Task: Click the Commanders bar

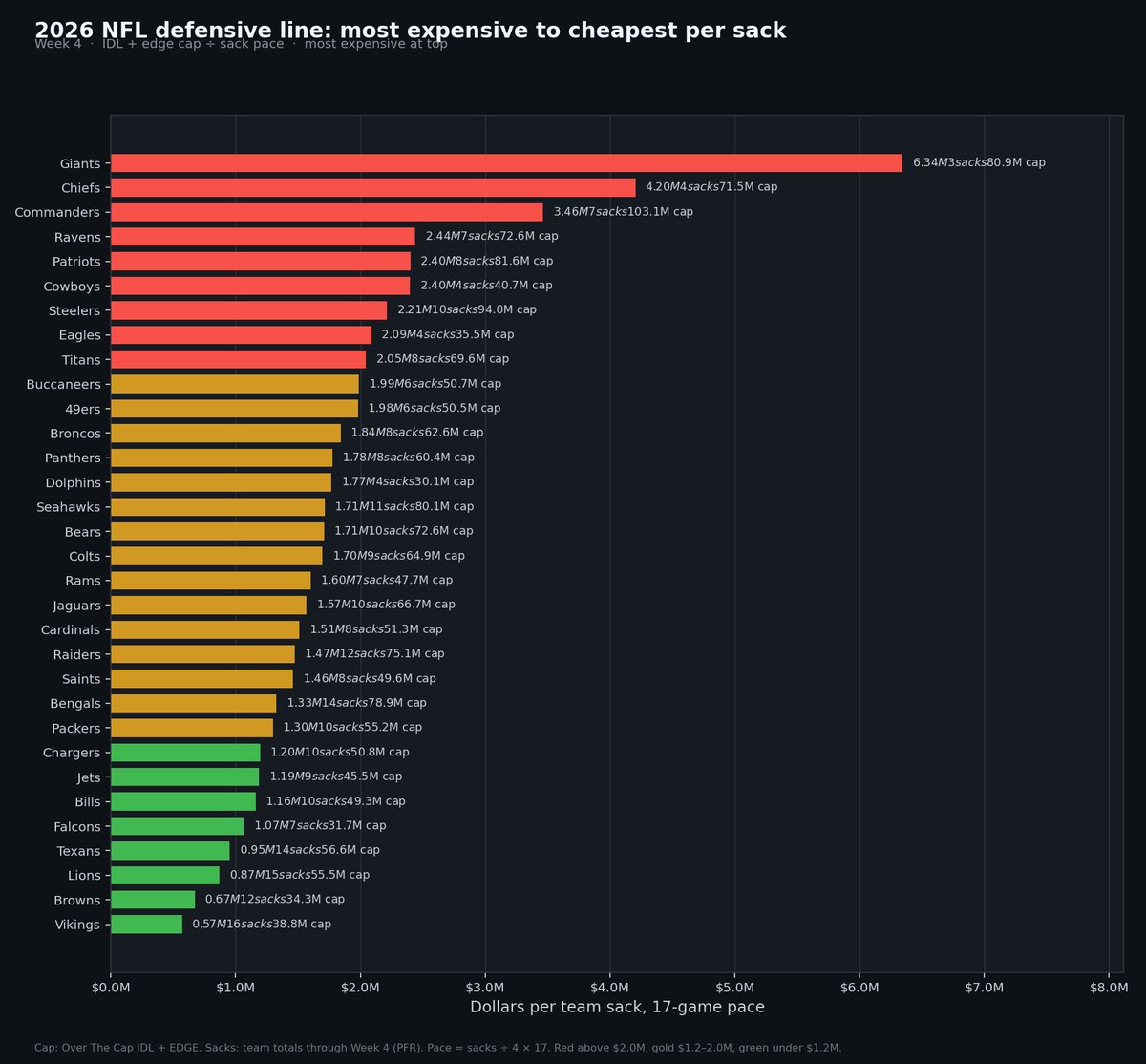Action: pyautogui.click(x=327, y=212)
